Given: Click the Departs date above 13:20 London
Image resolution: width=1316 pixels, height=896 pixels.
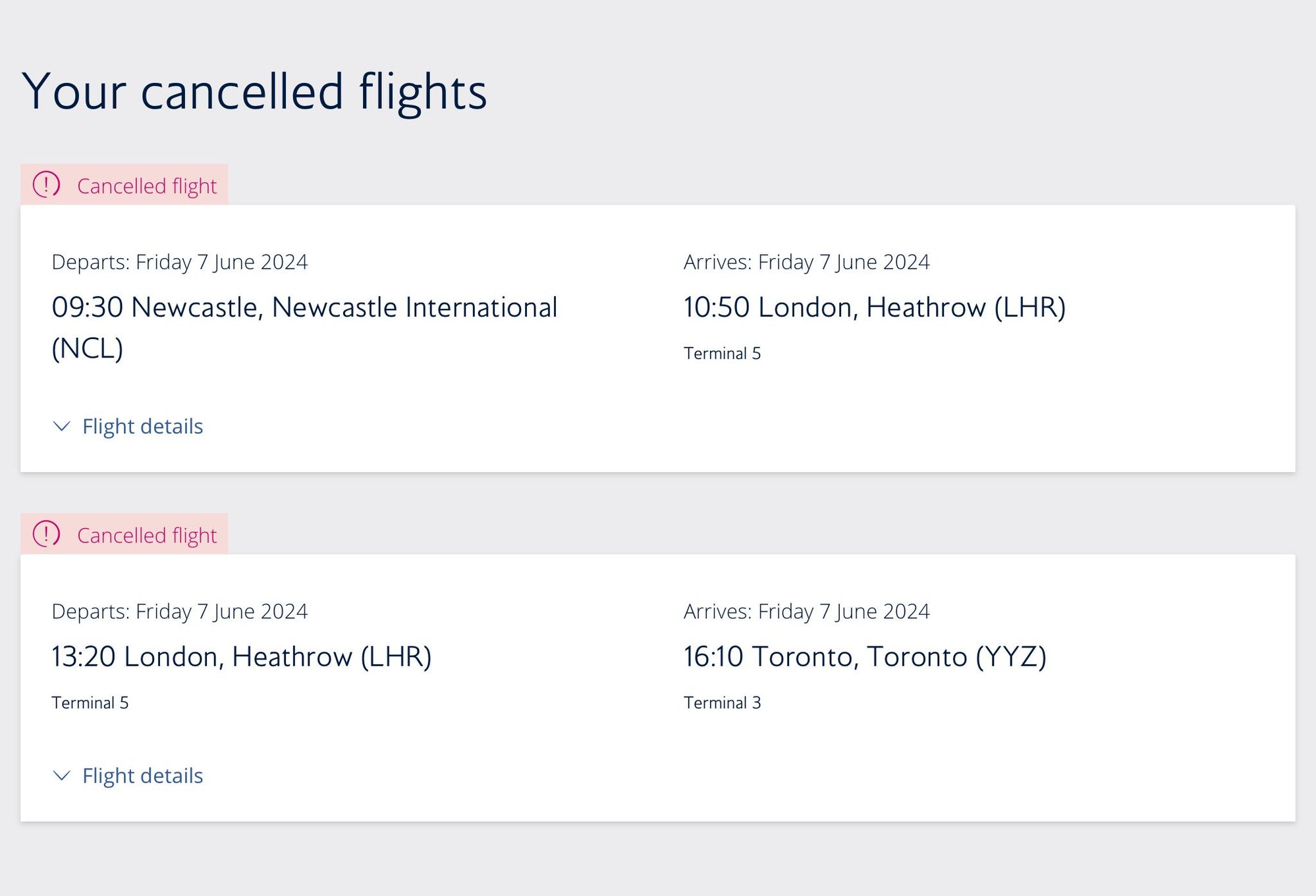Looking at the screenshot, I should [179, 612].
